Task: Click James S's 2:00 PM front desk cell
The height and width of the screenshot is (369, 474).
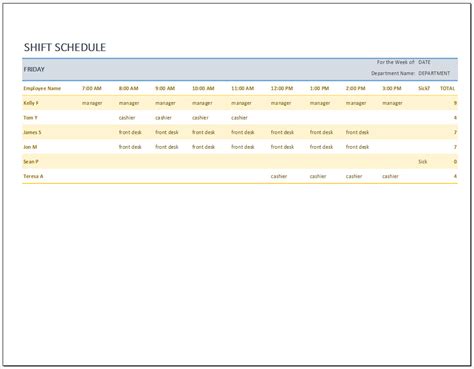Action: point(357,132)
